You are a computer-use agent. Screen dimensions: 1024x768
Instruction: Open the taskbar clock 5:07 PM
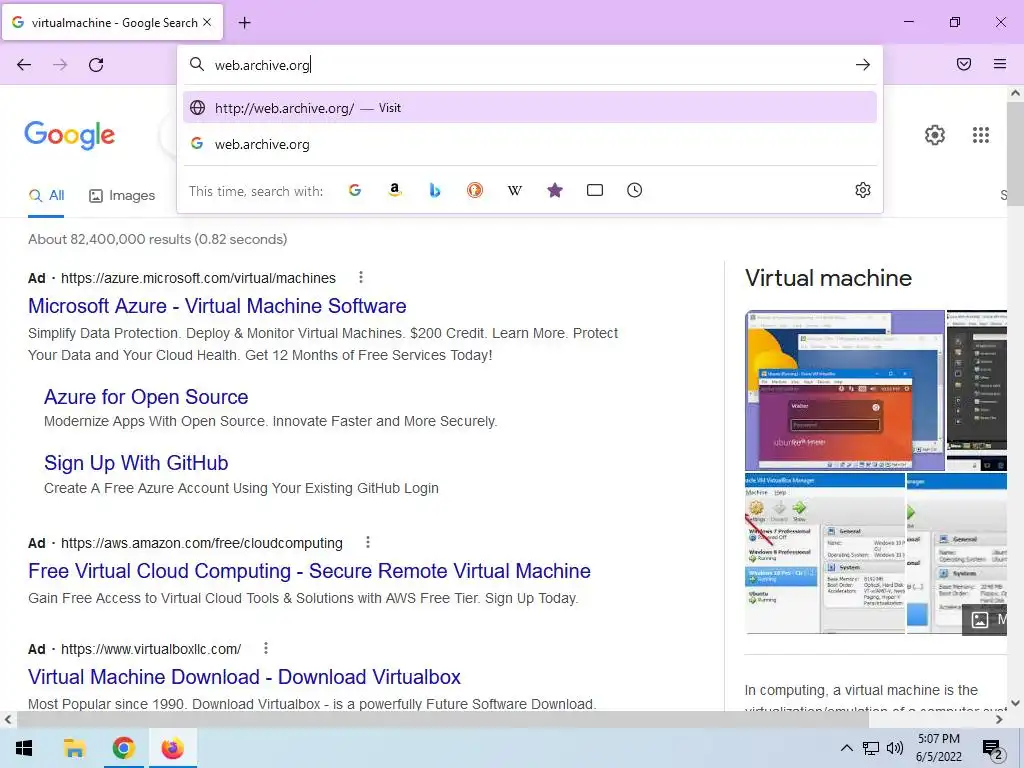[x=939, y=748]
